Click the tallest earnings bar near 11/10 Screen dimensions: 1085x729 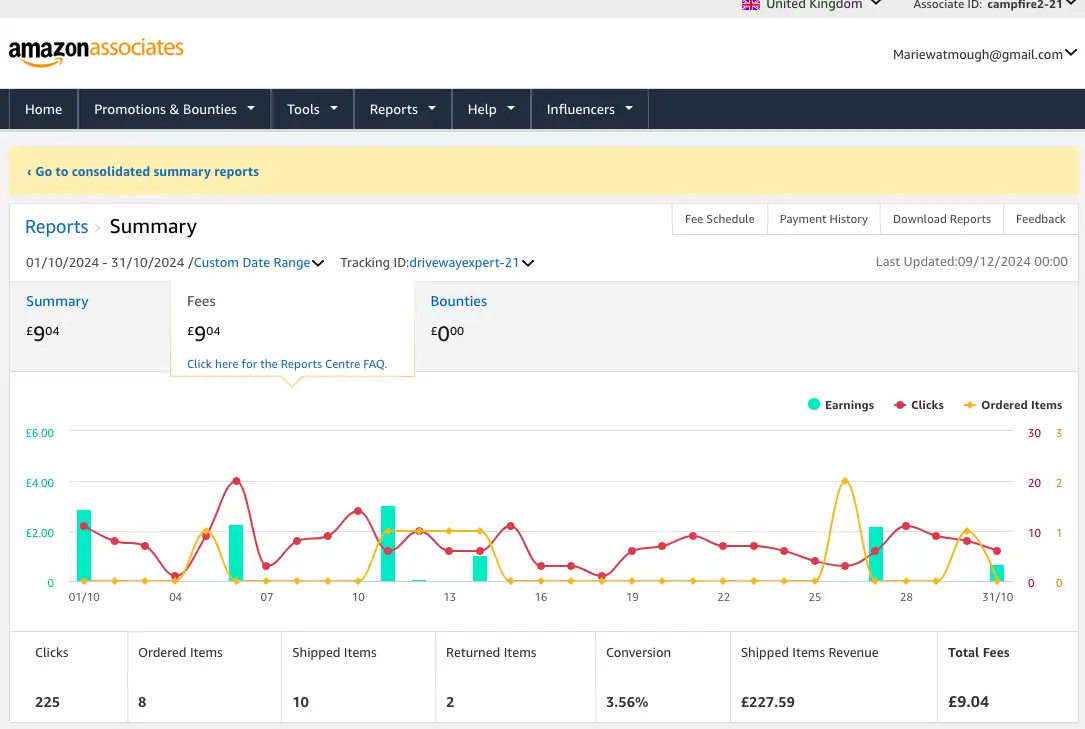pyautogui.click(x=388, y=544)
